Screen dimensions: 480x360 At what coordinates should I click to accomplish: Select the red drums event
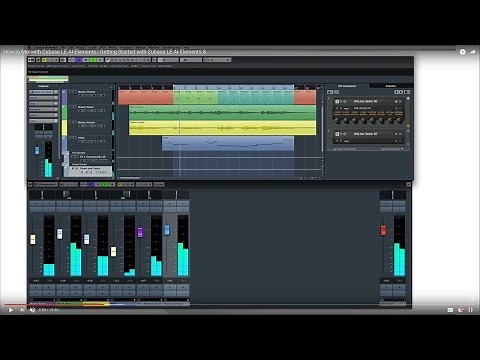[146, 97]
